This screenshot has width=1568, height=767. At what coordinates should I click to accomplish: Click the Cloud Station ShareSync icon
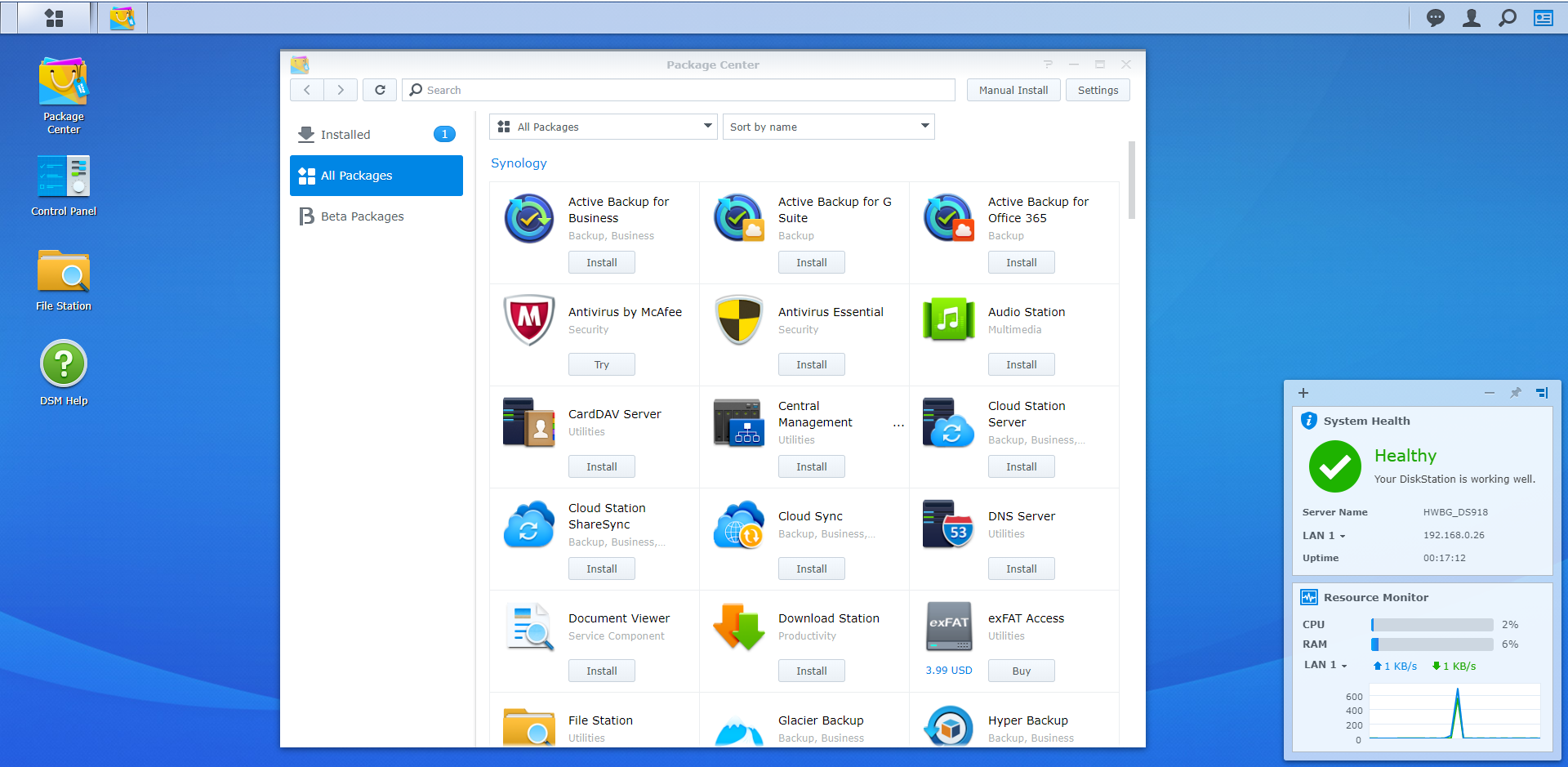[529, 524]
